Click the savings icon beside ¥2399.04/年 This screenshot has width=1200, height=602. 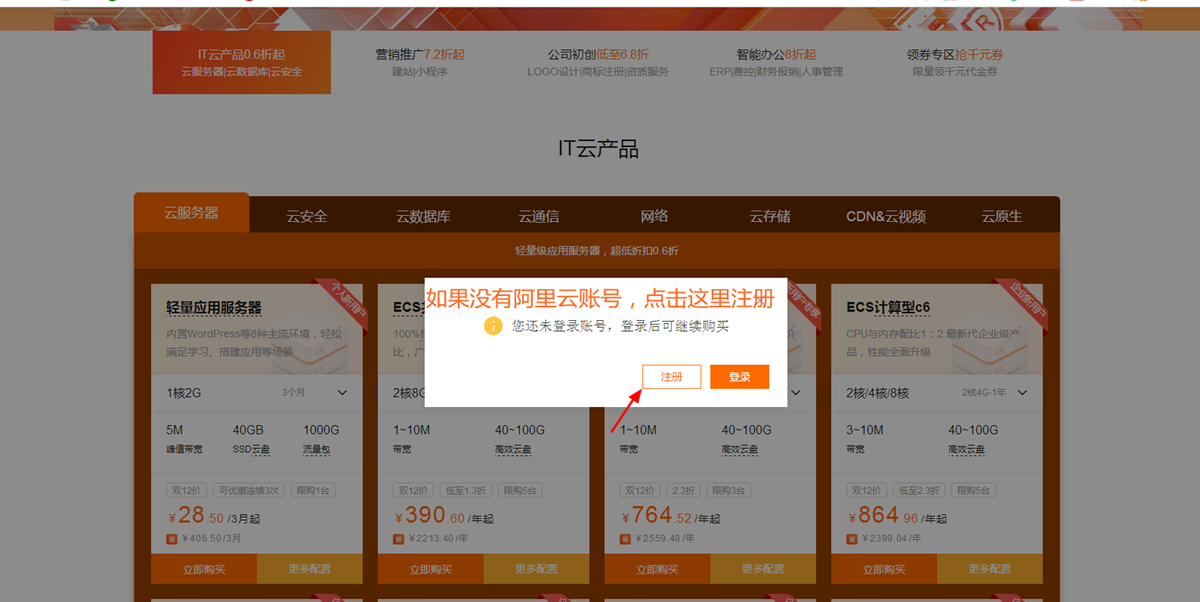click(852, 539)
